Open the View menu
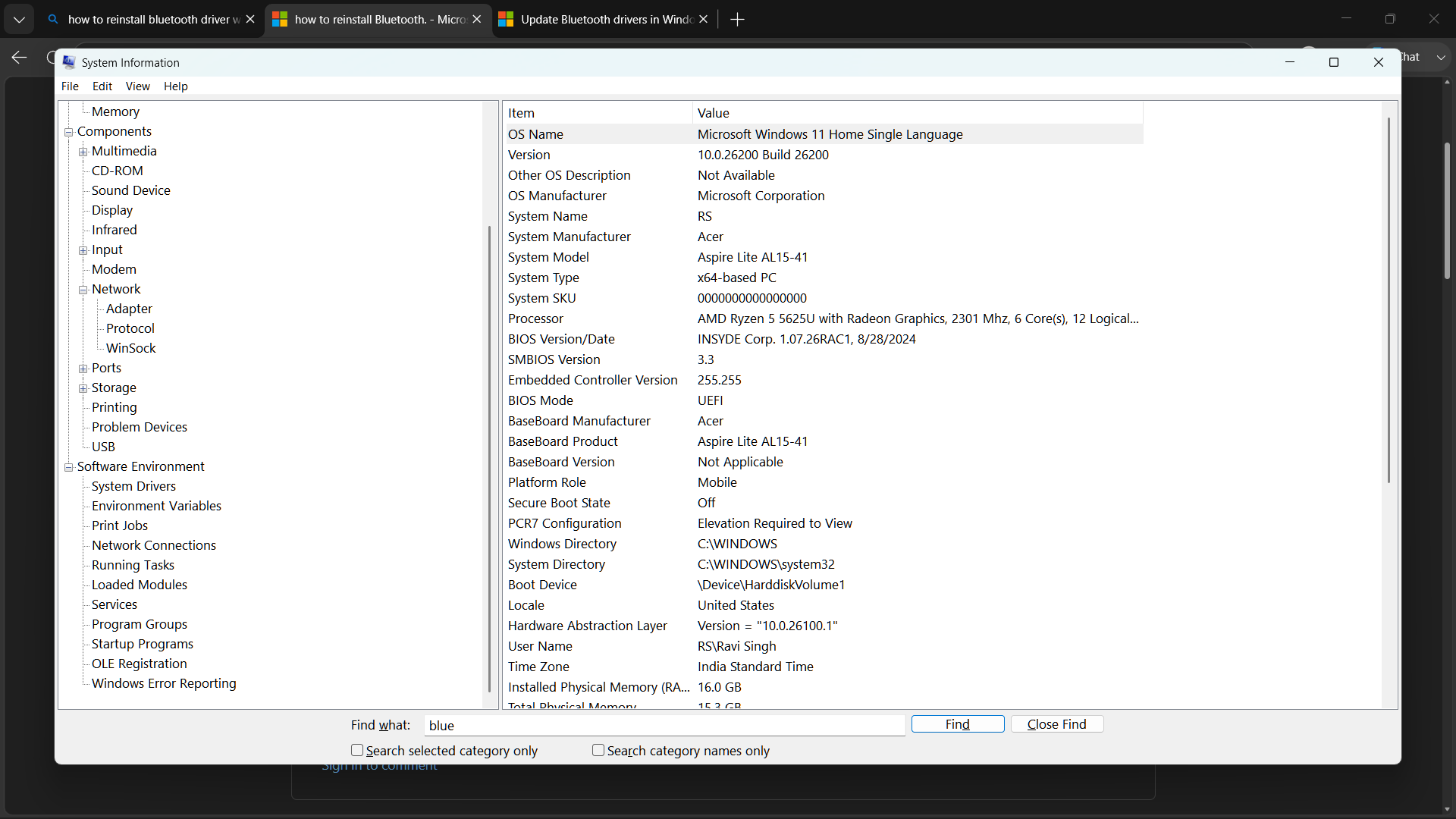 click(137, 86)
